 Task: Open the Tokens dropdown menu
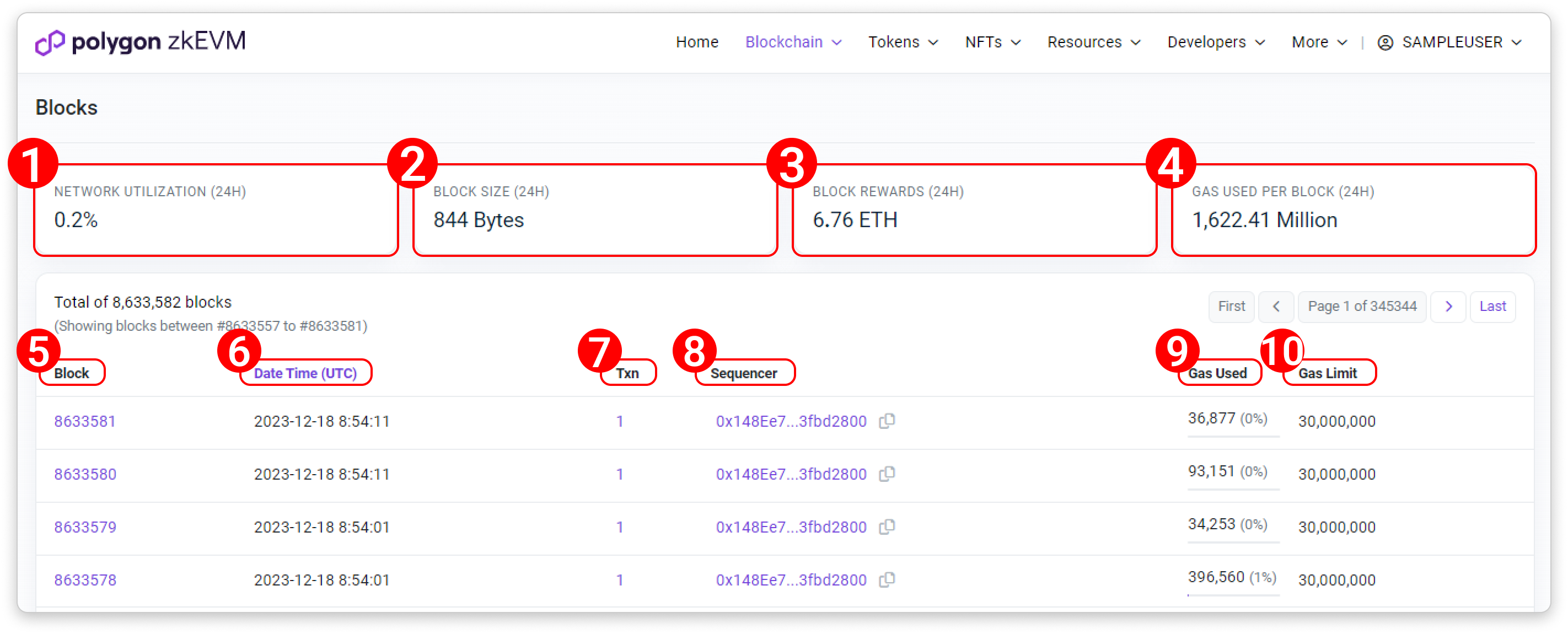tap(903, 42)
